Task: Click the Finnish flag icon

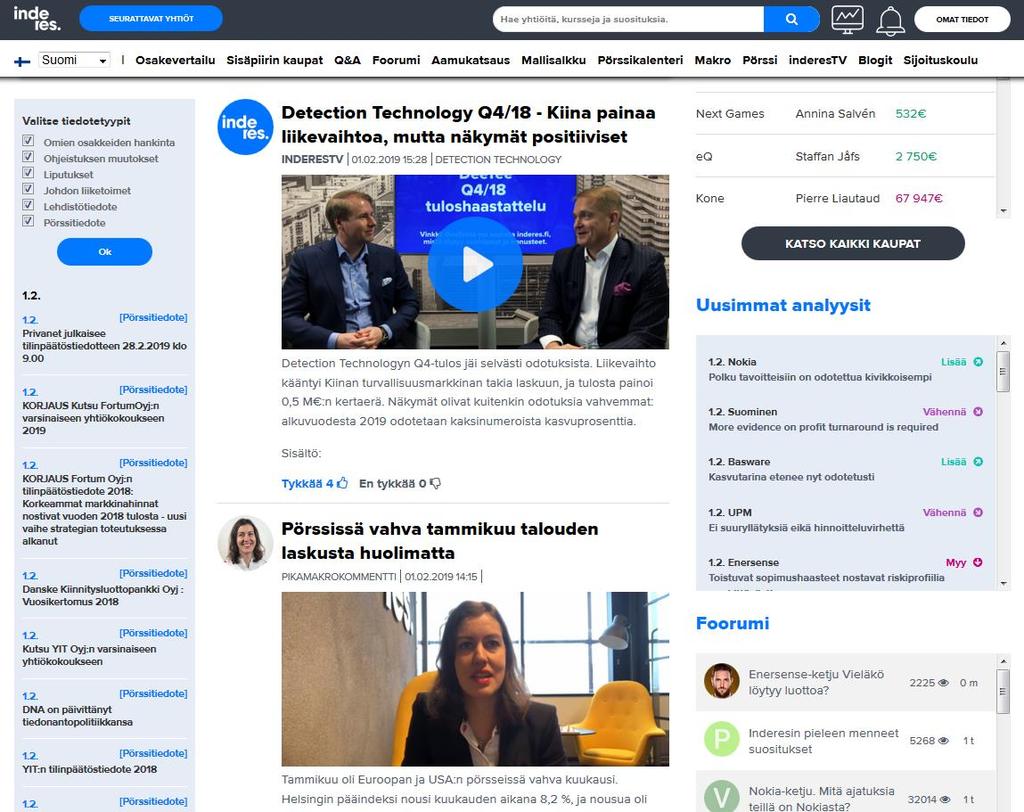Action: tap(22, 61)
